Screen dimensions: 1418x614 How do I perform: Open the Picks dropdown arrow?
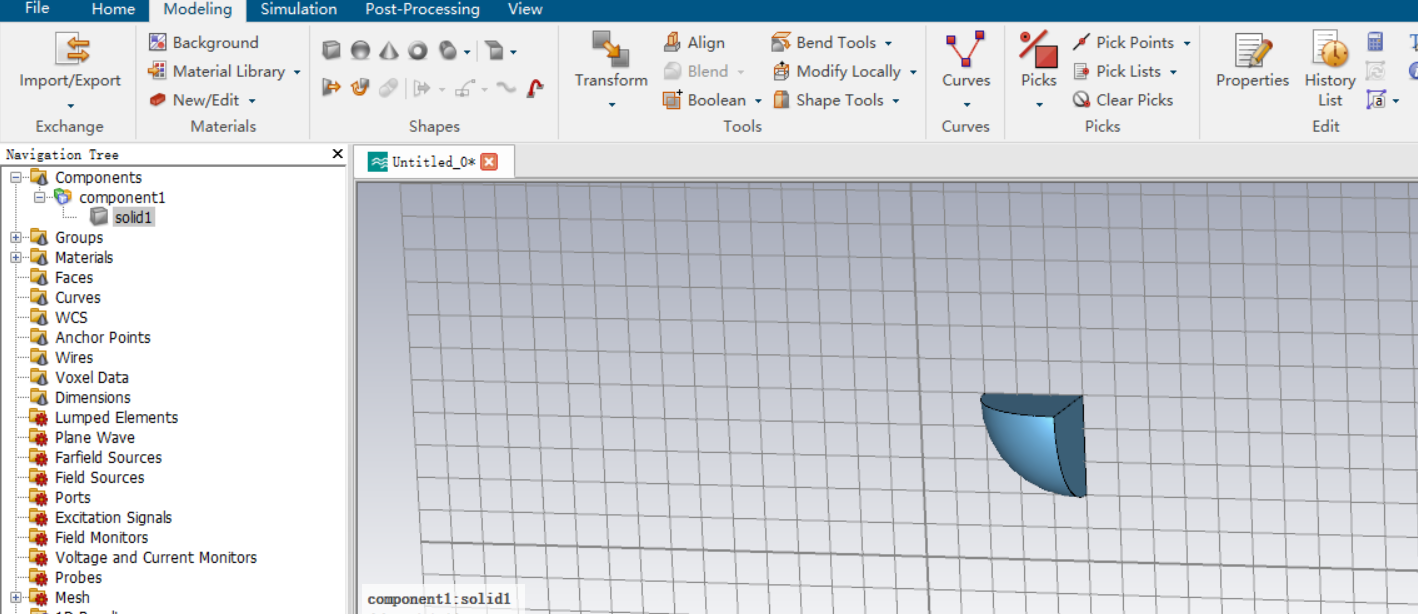point(1039,105)
